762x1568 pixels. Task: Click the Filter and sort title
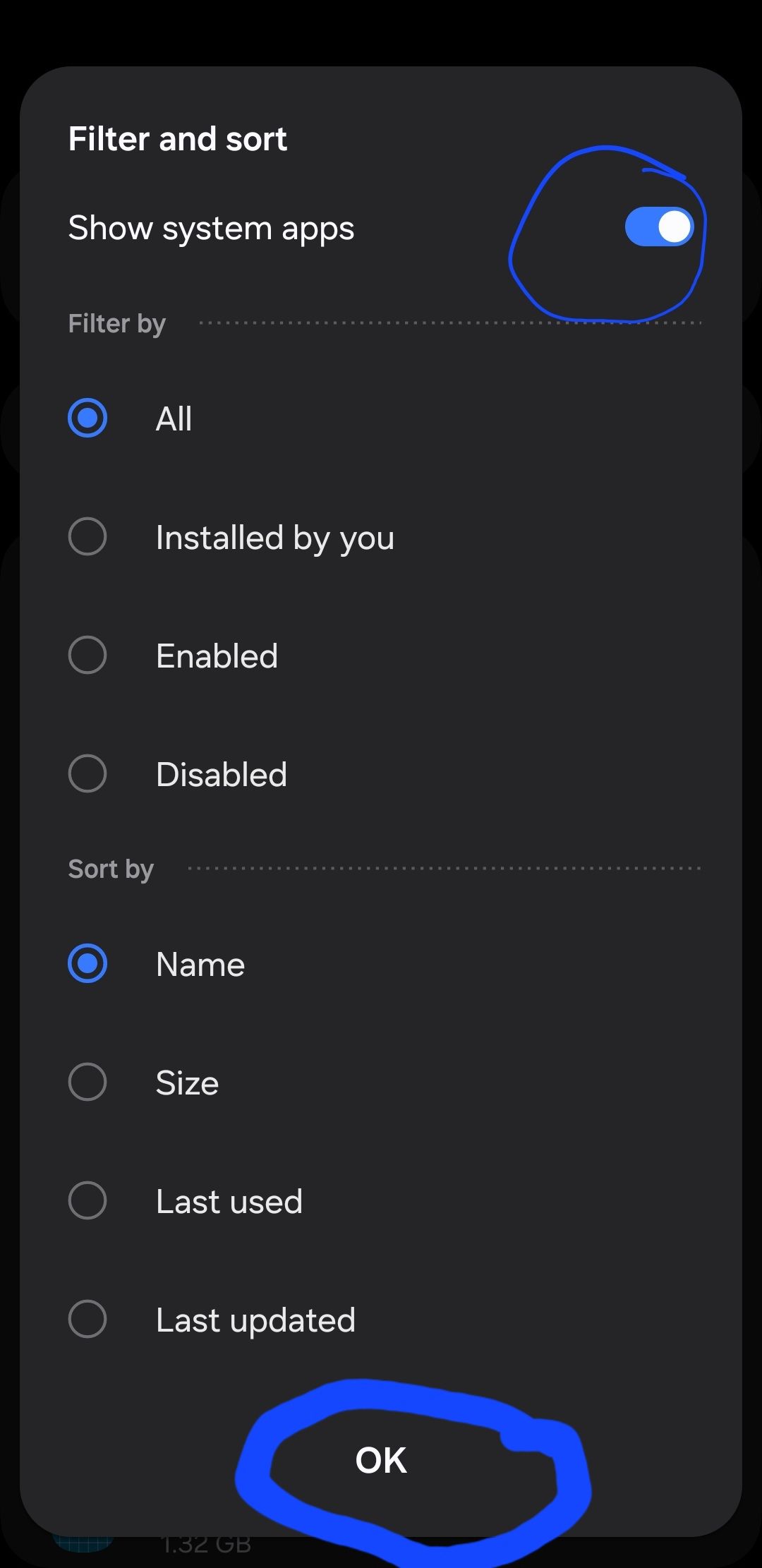(178, 139)
